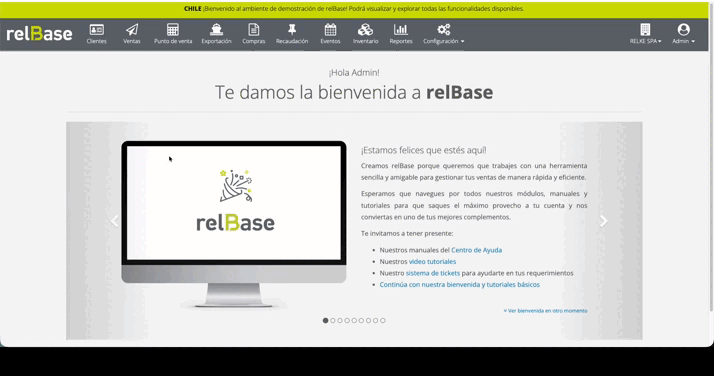Open the Centro de Ayuda link

(476, 250)
